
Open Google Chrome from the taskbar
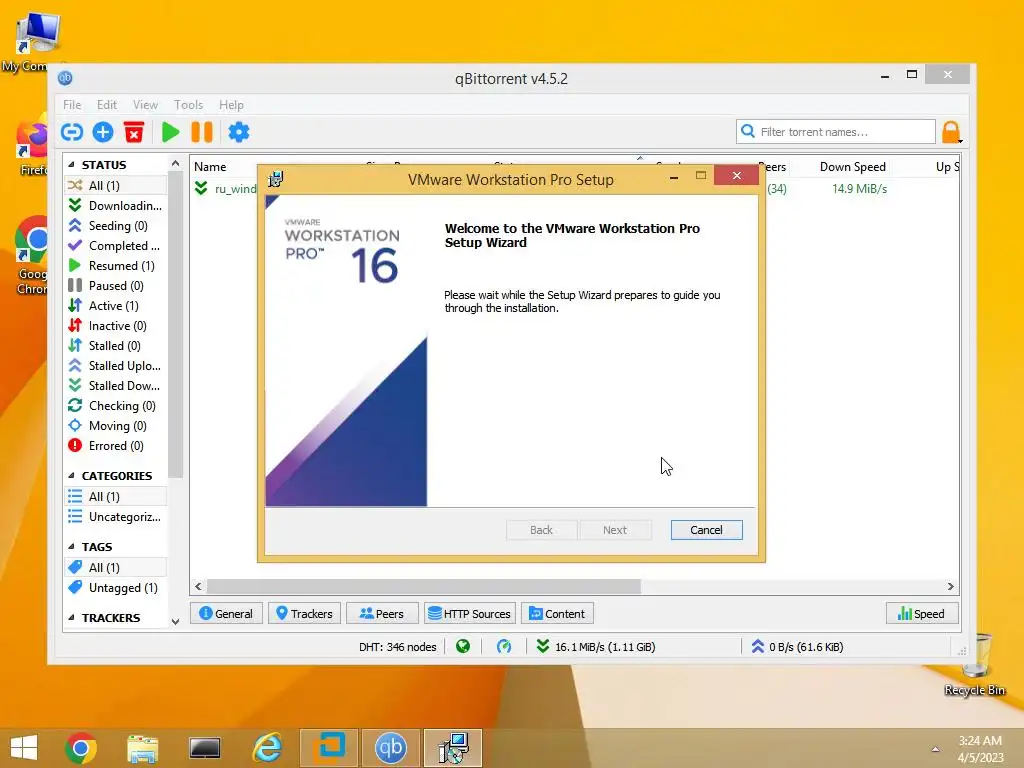pyautogui.click(x=81, y=748)
